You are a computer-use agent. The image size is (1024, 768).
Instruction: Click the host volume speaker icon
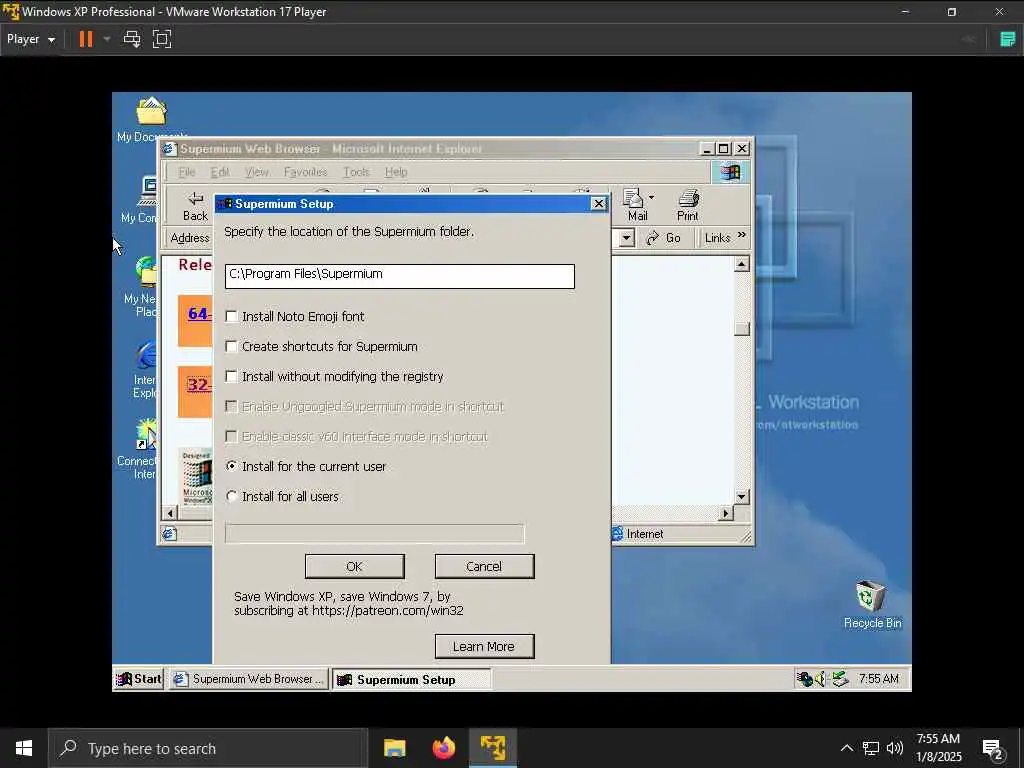895,748
